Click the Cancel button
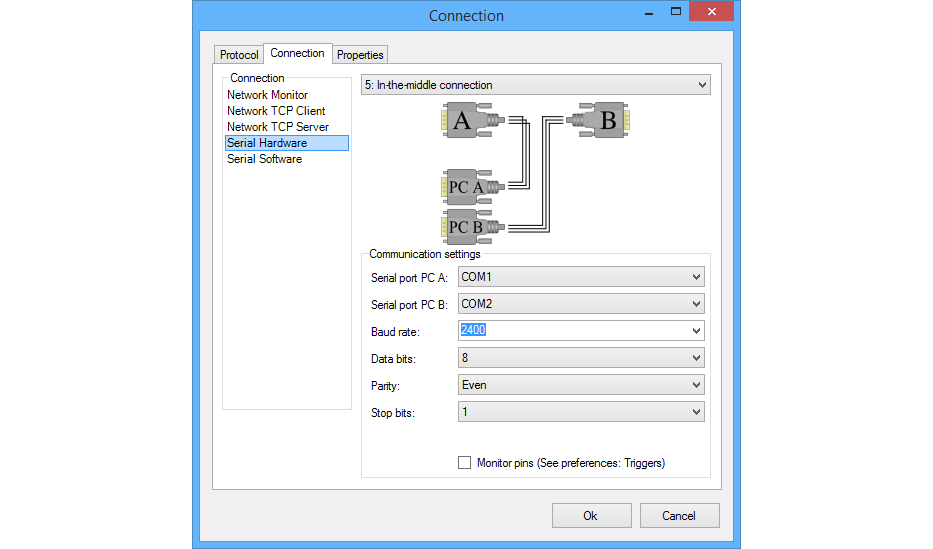This screenshot has width=933, height=549. click(680, 516)
